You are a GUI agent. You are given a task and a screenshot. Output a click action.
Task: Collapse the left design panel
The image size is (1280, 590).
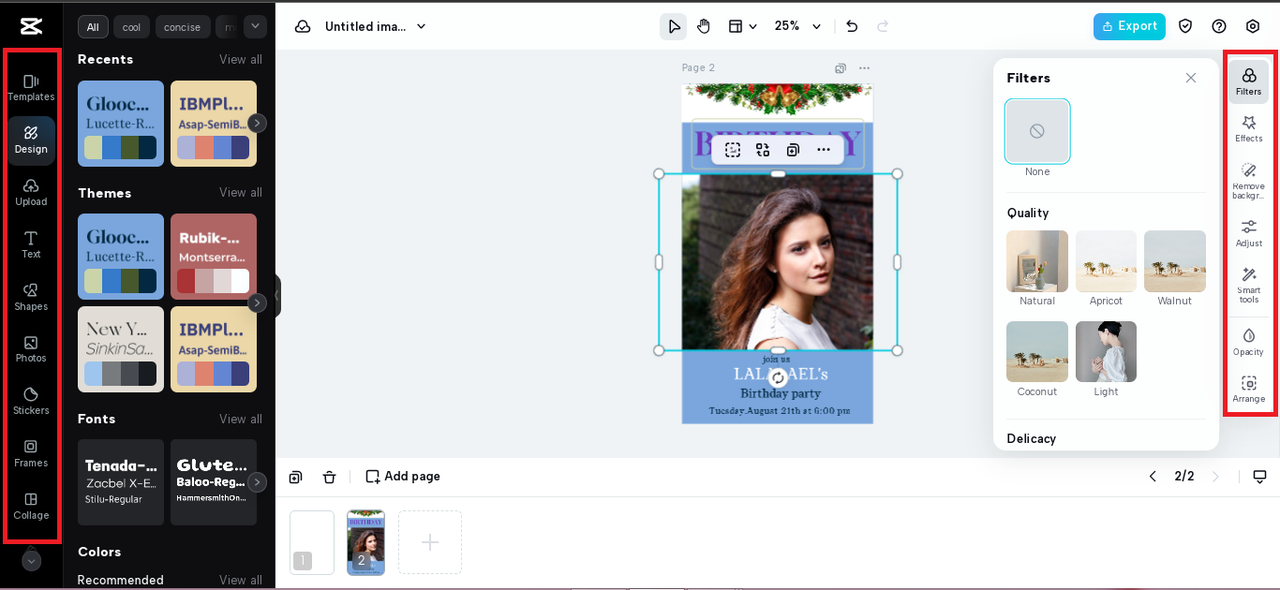pos(278,296)
